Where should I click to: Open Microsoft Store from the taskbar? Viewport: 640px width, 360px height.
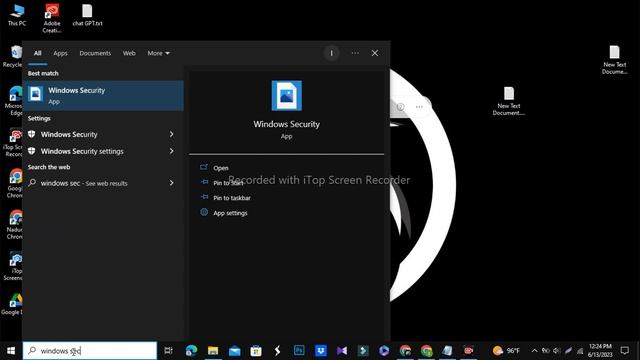[x=256, y=351]
